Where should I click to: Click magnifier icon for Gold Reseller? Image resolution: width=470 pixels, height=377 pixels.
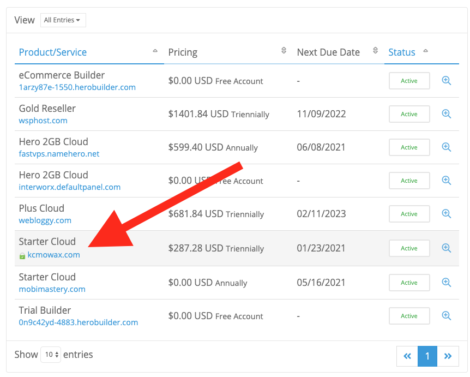click(x=446, y=114)
